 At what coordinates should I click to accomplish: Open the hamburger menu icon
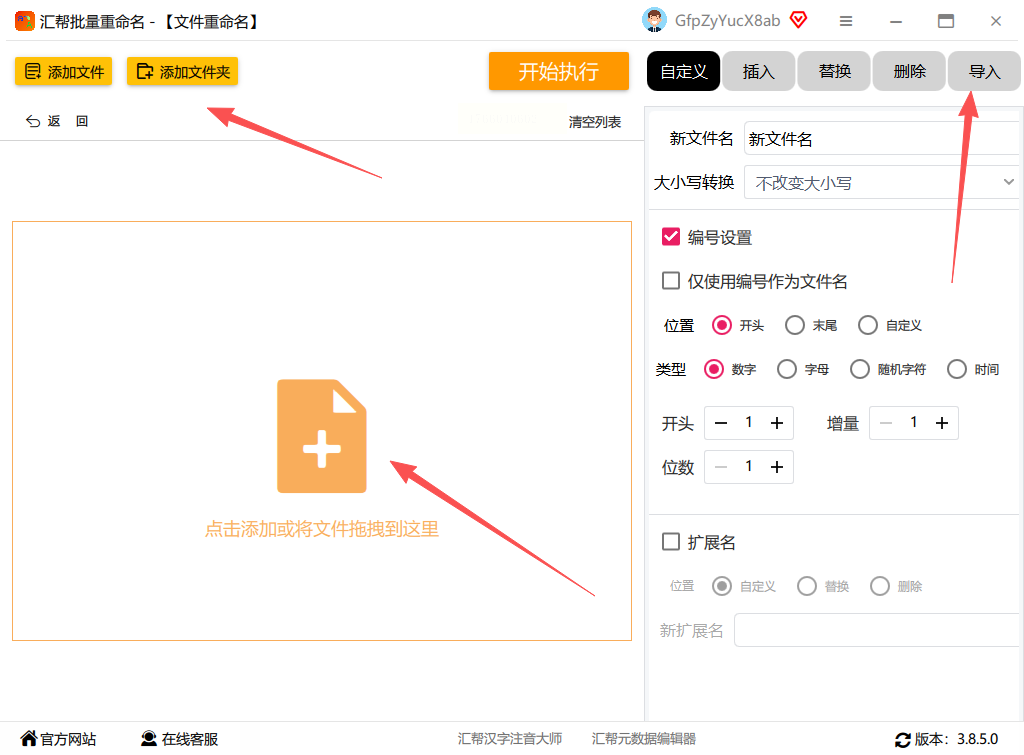point(846,21)
